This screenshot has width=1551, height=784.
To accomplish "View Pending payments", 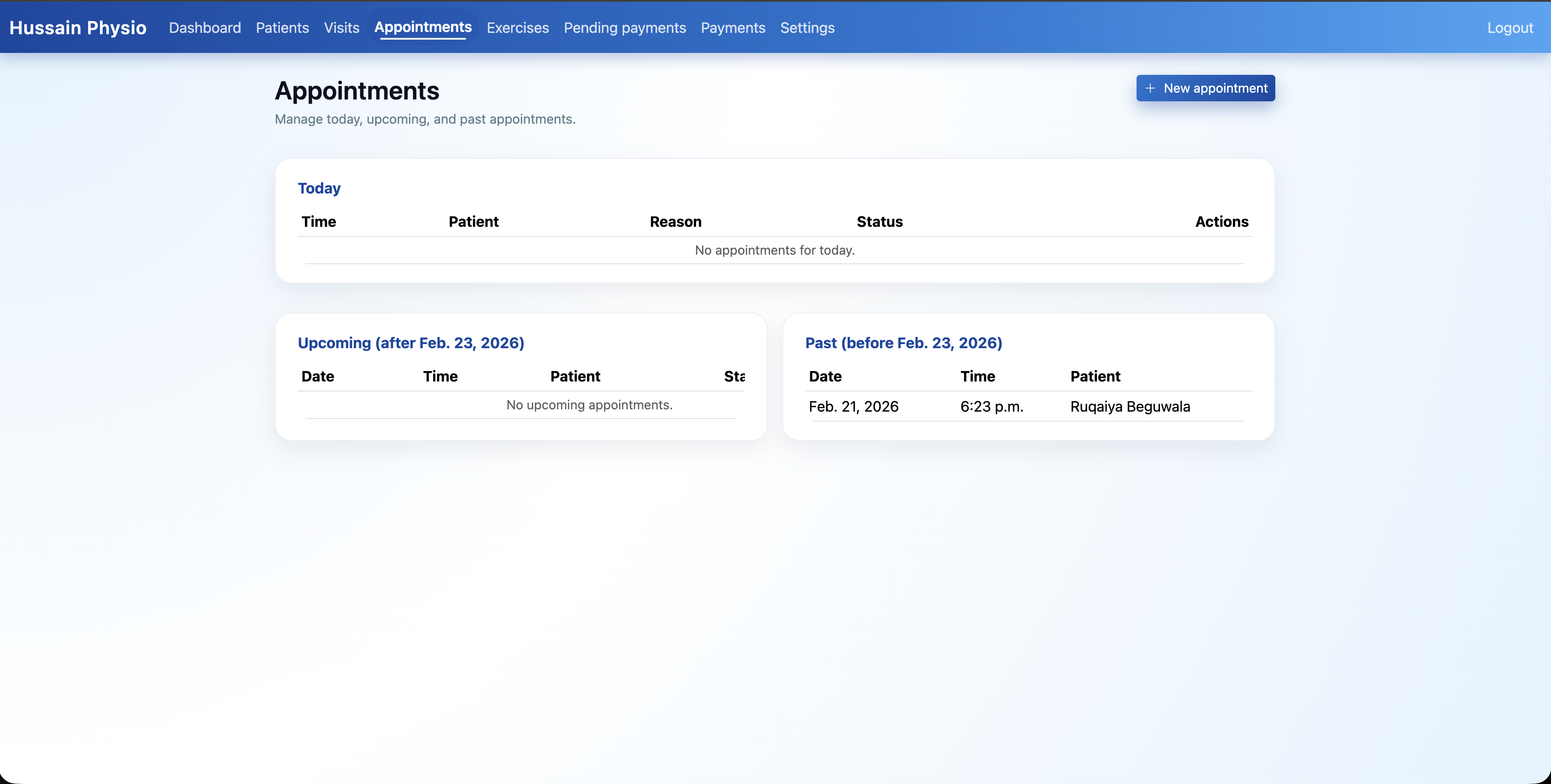I will tap(625, 28).
